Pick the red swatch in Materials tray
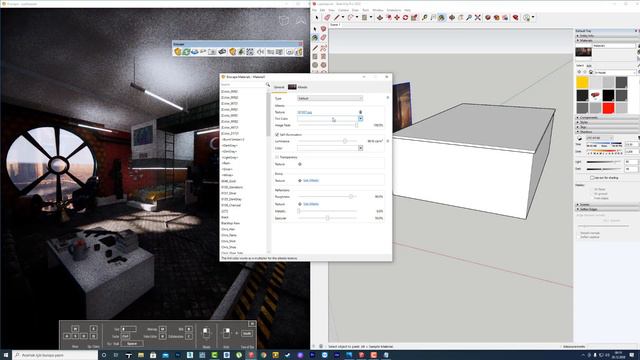The height and width of the screenshot is (360, 640). (x=608, y=108)
